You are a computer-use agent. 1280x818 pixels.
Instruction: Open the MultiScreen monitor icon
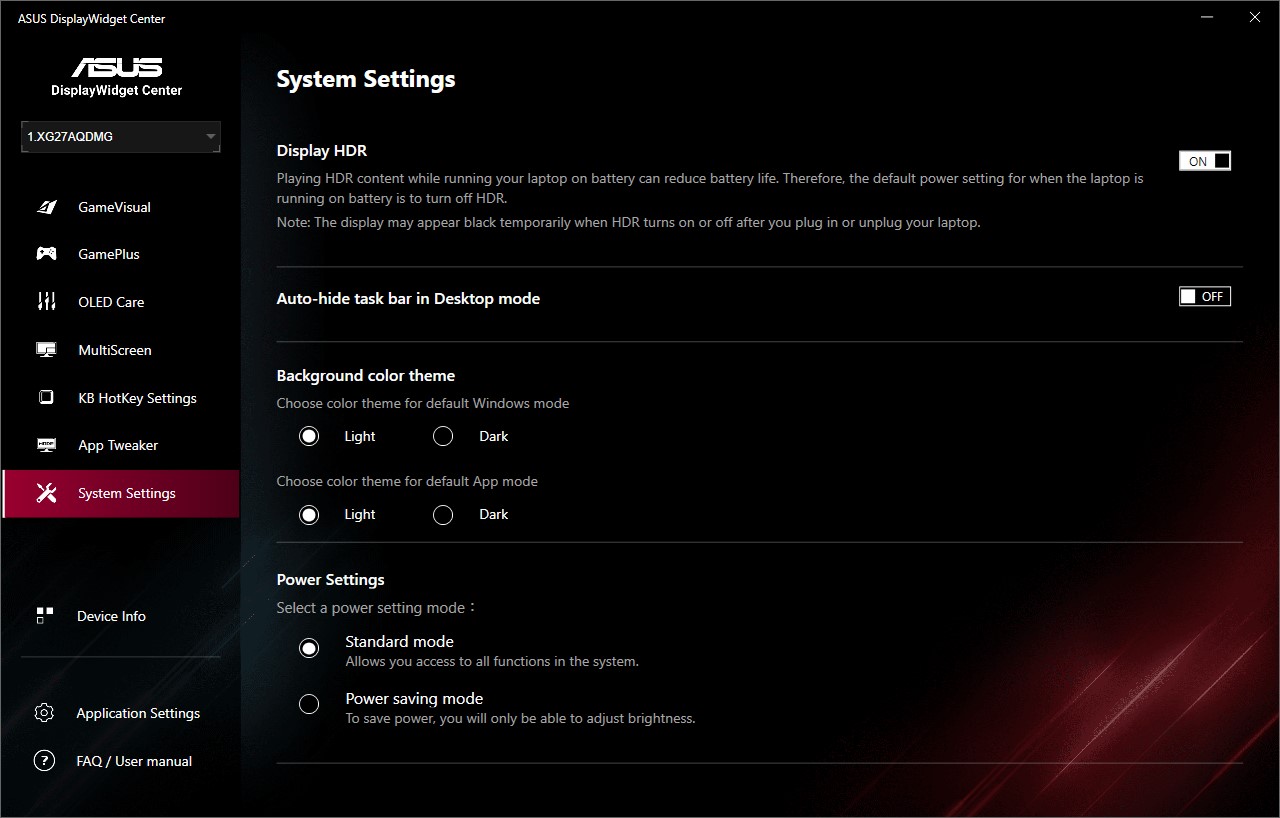pyautogui.click(x=46, y=350)
